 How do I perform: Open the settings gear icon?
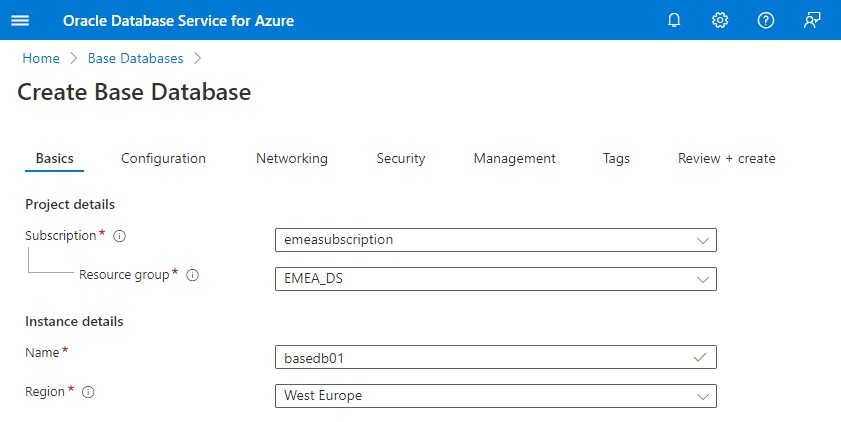(720, 20)
